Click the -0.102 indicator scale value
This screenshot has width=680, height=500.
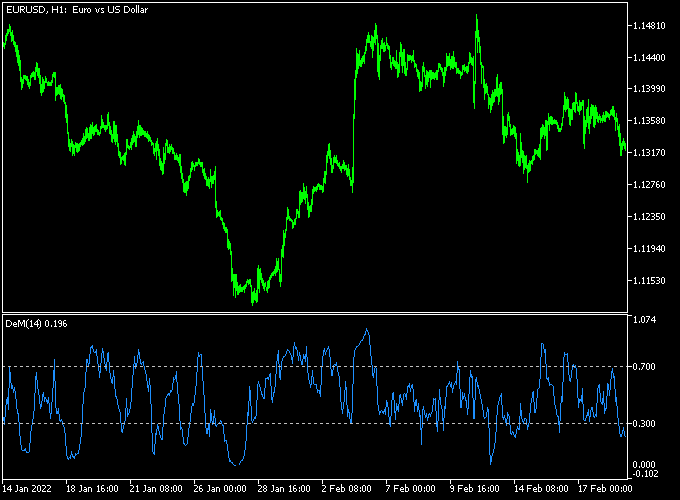coord(644,474)
